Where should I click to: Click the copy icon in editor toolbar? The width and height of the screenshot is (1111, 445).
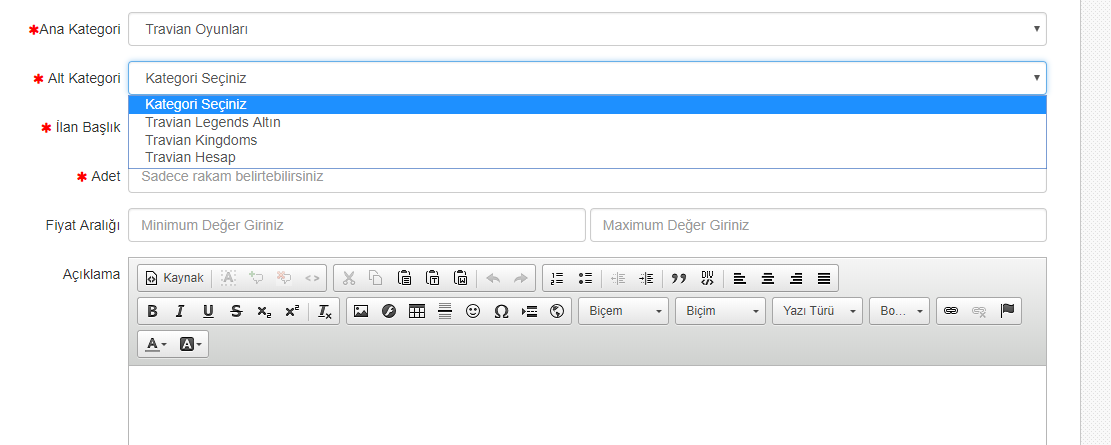(x=376, y=278)
